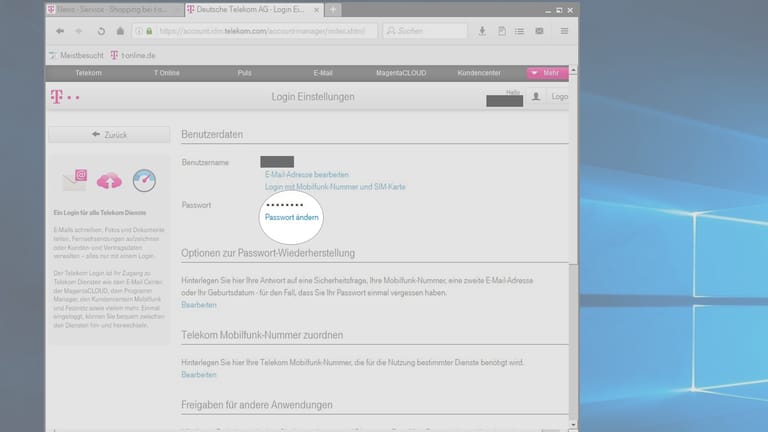
Task: Click Bearbeiten under Telekom Mobilfunk-Nummer zuordnen
Action: click(198, 375)
